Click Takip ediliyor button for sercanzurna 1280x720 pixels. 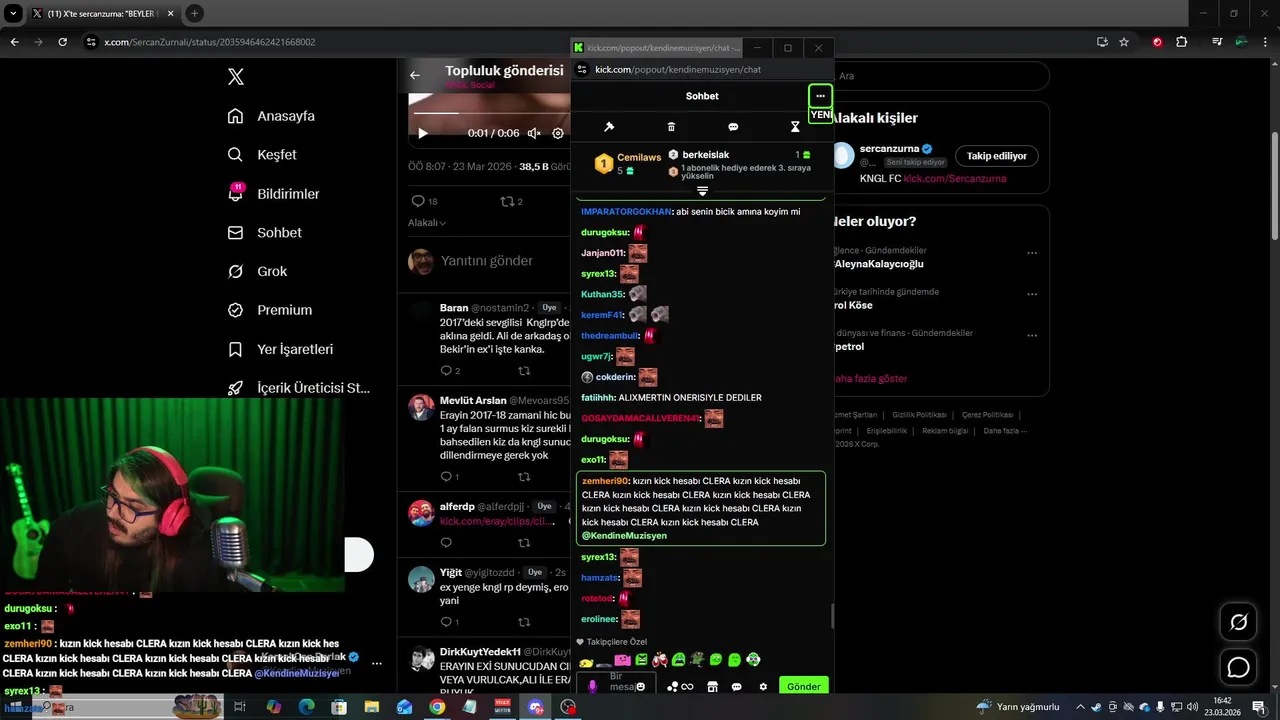click(997, 156)
